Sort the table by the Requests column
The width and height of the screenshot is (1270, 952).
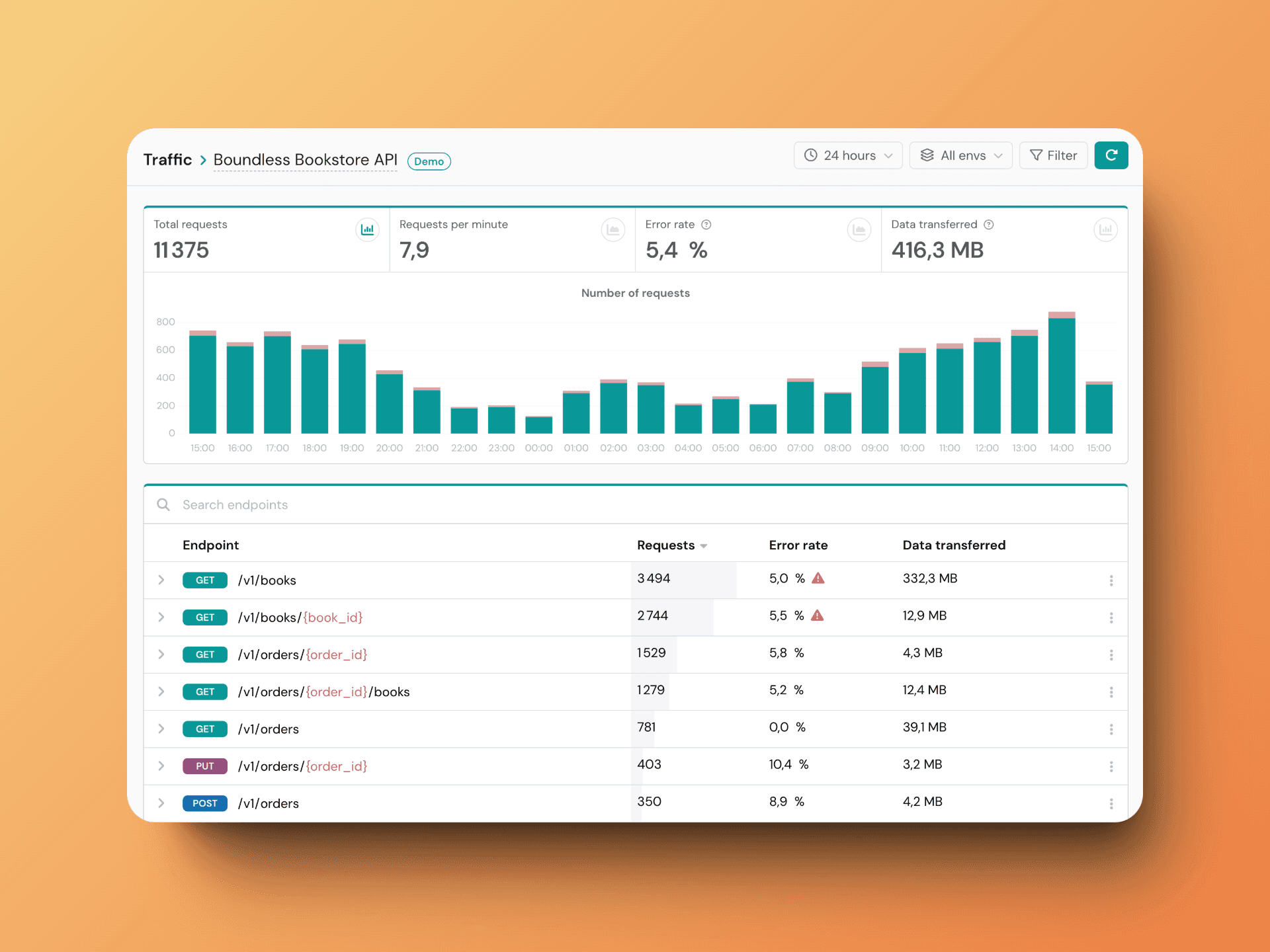(x=672, y=545)
